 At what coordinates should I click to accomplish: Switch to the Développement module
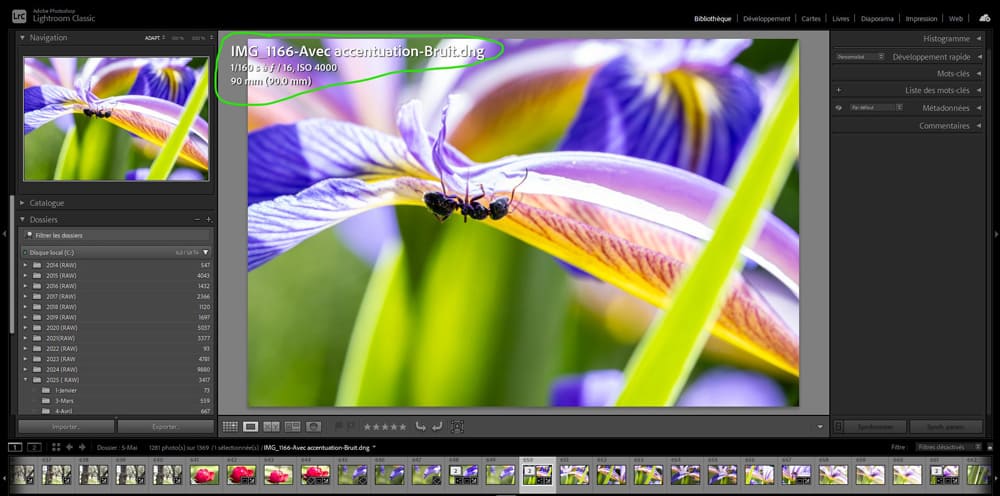(x=766, y=18)
